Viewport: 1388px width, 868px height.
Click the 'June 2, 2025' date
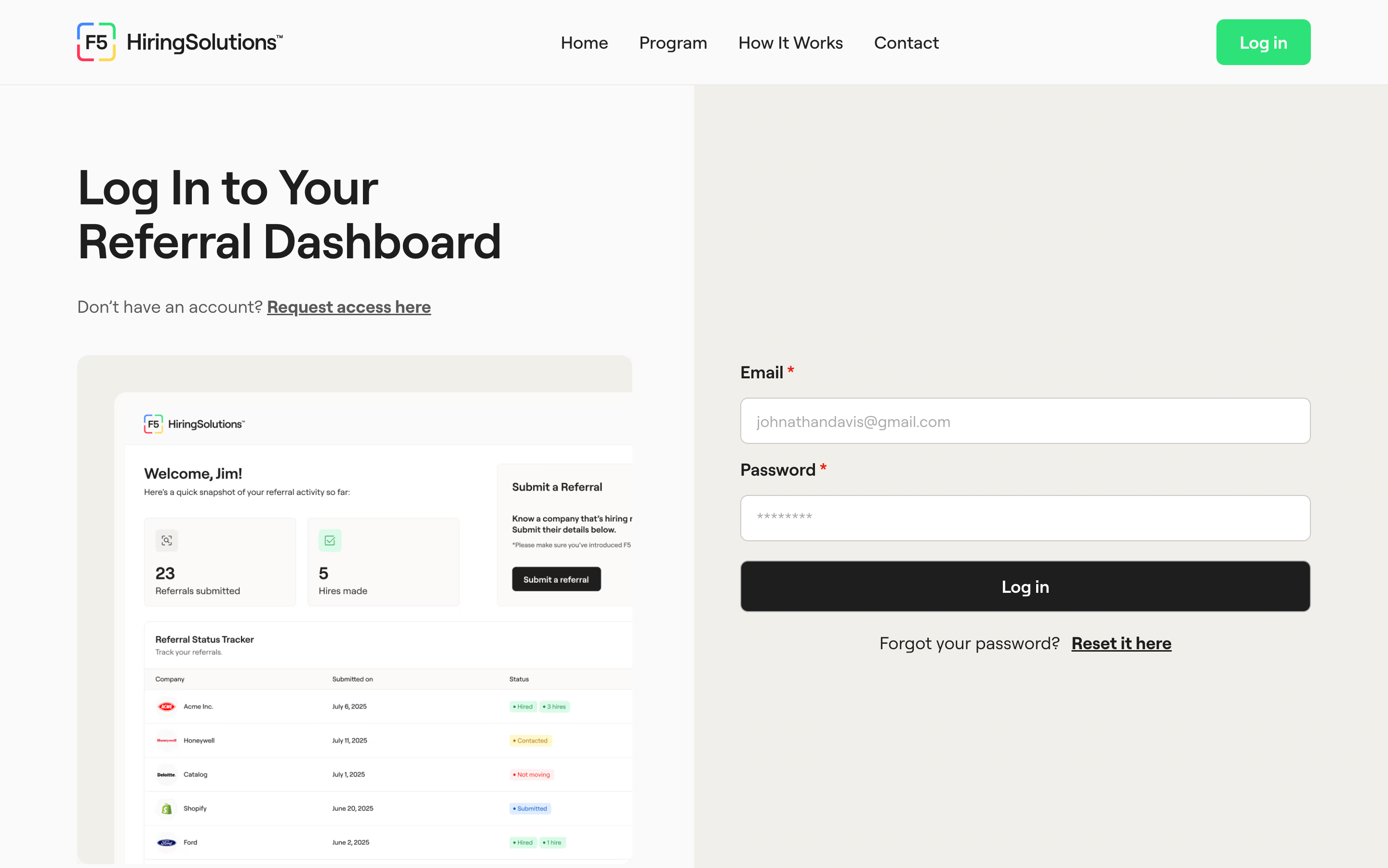coord(351,841)
